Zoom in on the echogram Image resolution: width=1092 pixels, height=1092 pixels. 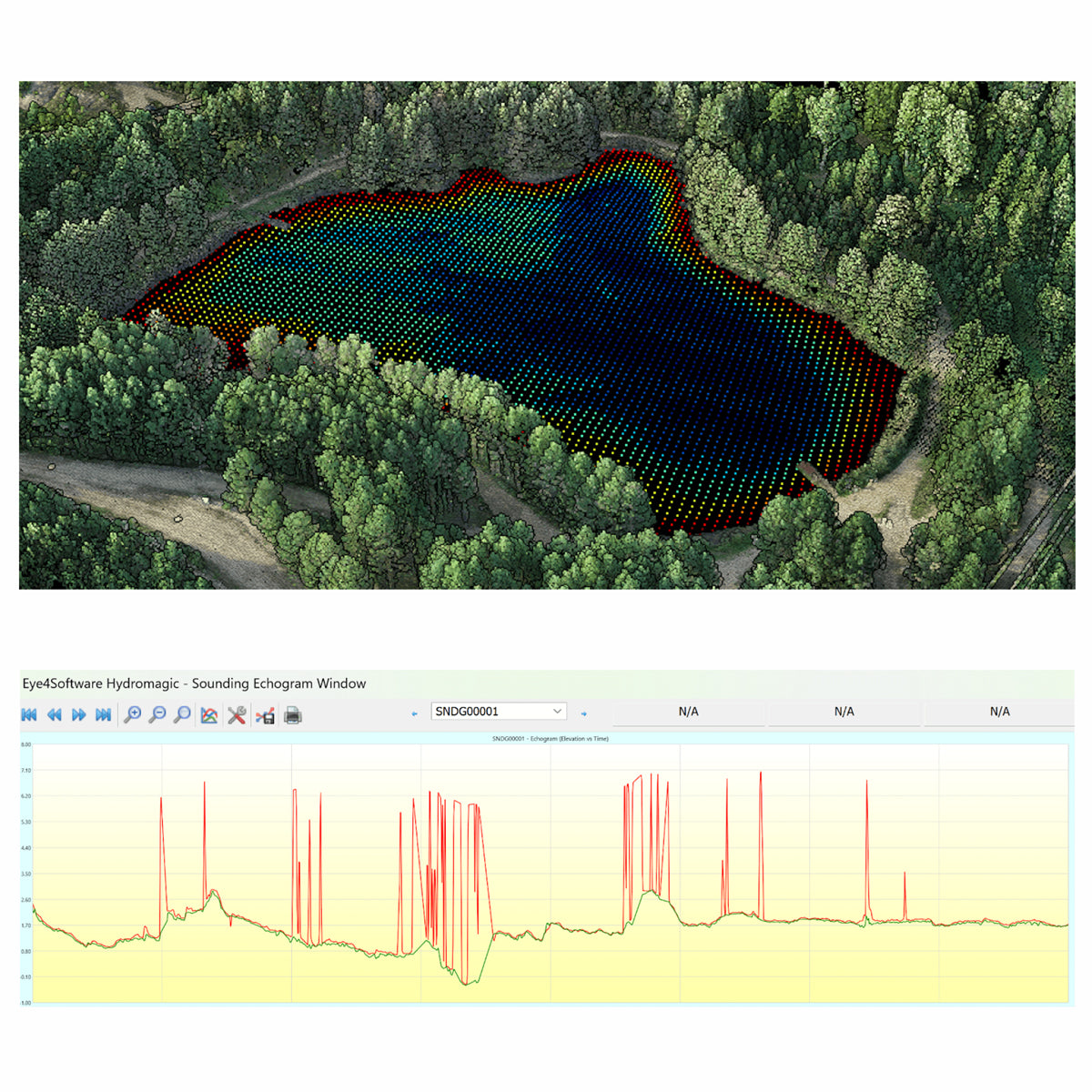click(133, 715)
